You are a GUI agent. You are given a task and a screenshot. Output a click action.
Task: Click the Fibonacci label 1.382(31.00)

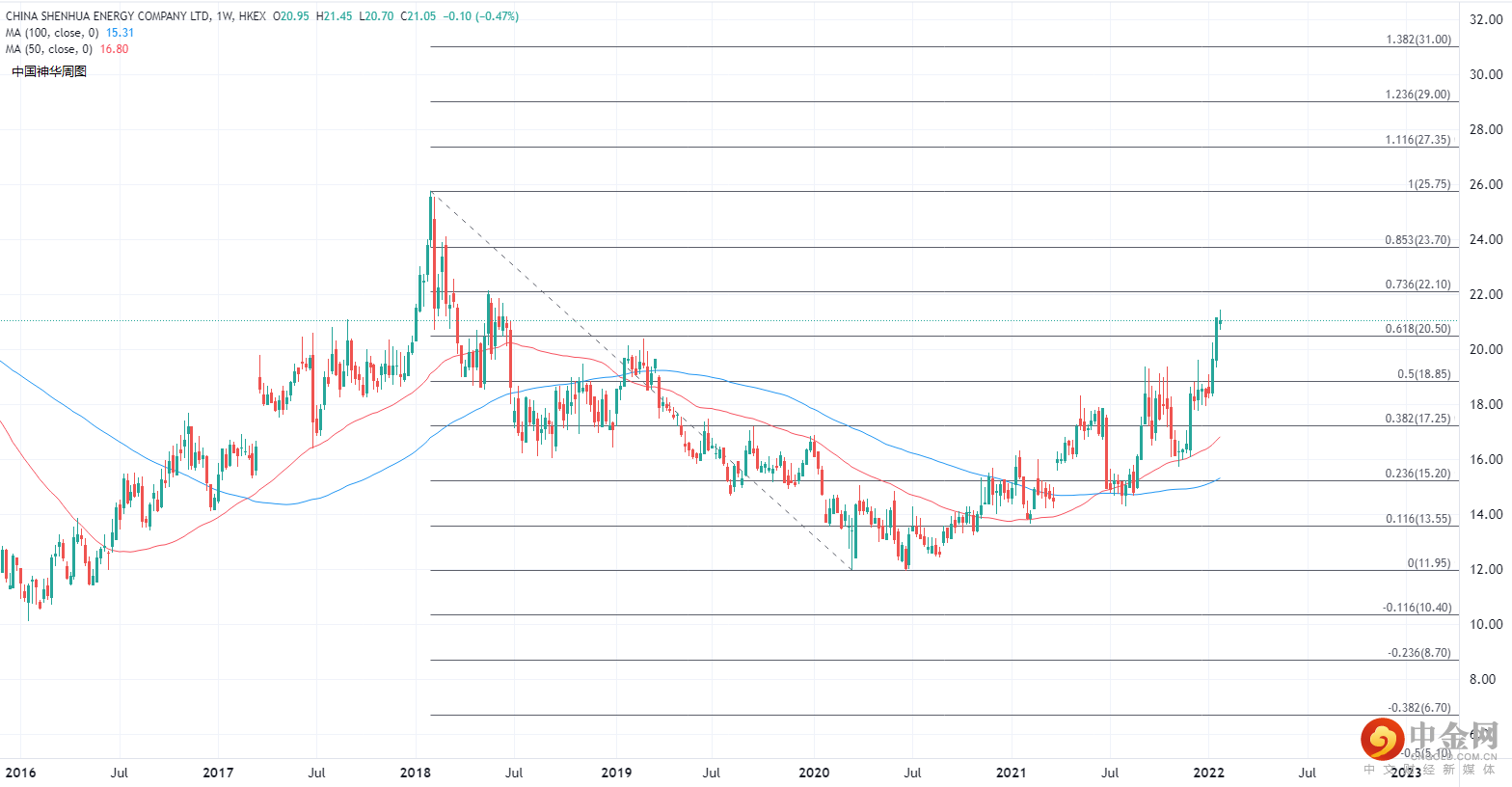tap(1417, 40)
